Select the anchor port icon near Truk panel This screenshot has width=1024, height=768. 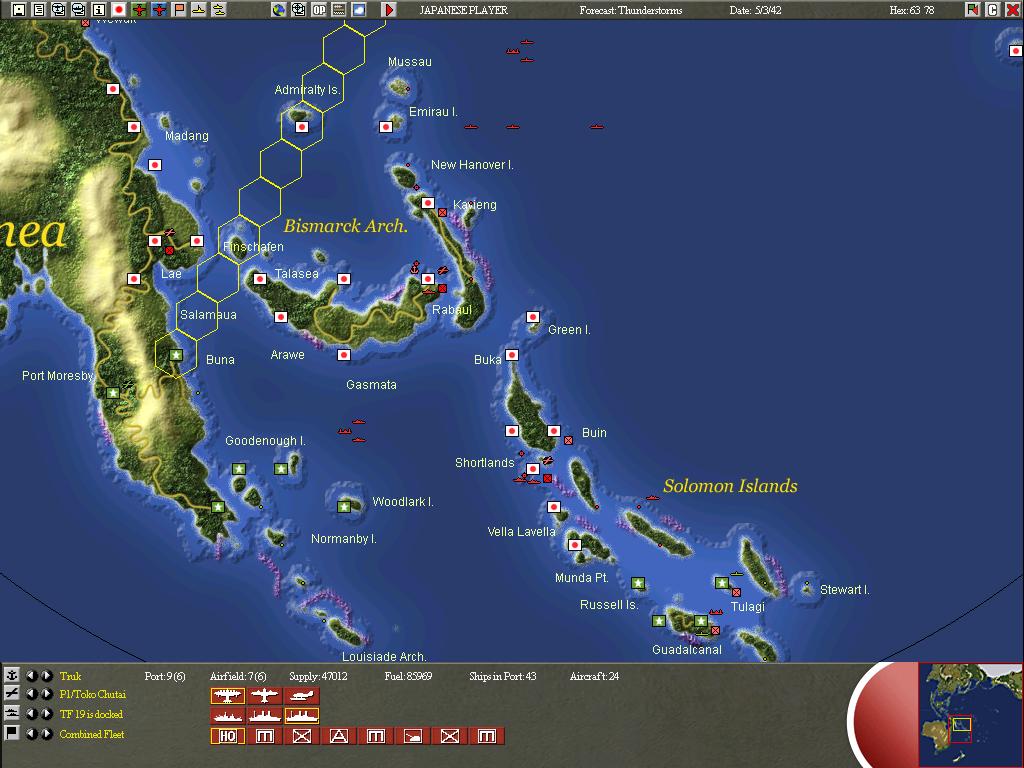coord(12,676)
